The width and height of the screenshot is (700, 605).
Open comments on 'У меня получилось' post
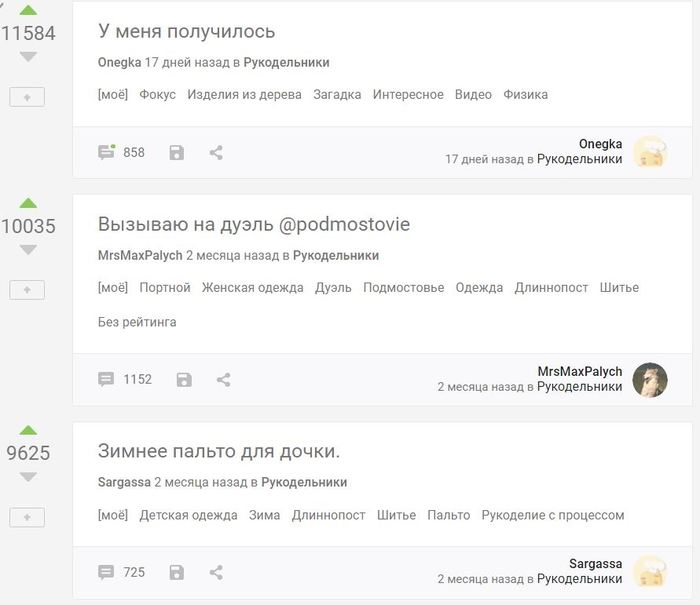point(106,153)
